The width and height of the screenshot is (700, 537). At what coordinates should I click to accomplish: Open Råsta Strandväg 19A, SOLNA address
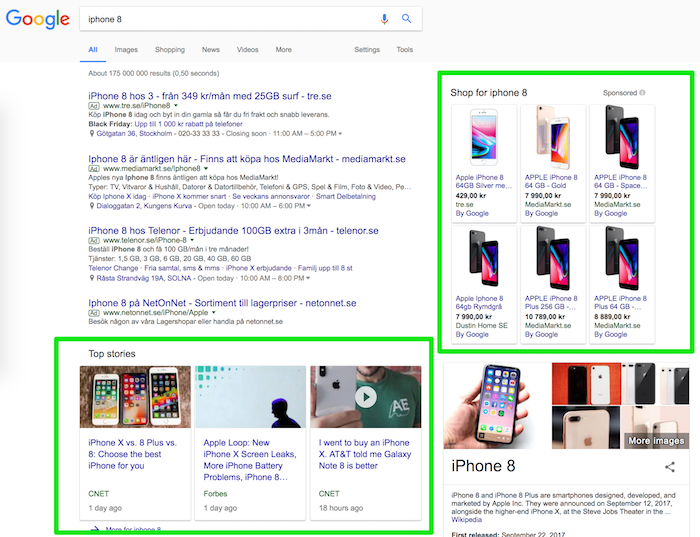coord(144,278)
